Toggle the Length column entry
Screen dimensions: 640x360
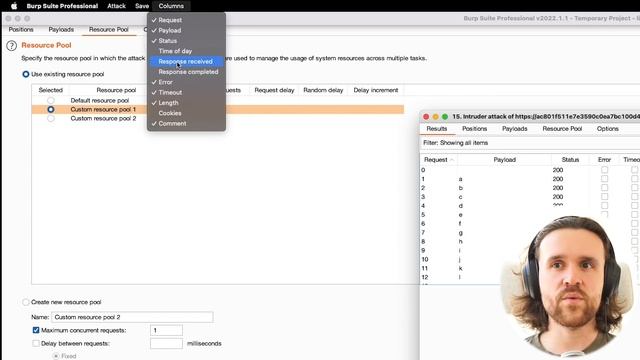(186, 103)
